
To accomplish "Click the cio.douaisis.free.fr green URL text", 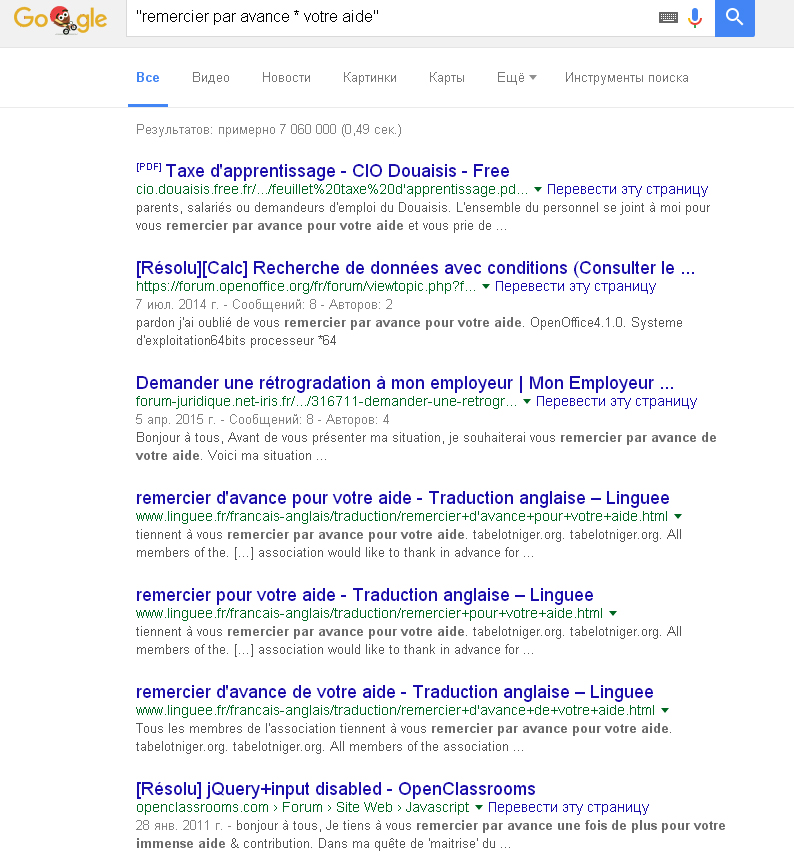I will (x=332, y=189).
